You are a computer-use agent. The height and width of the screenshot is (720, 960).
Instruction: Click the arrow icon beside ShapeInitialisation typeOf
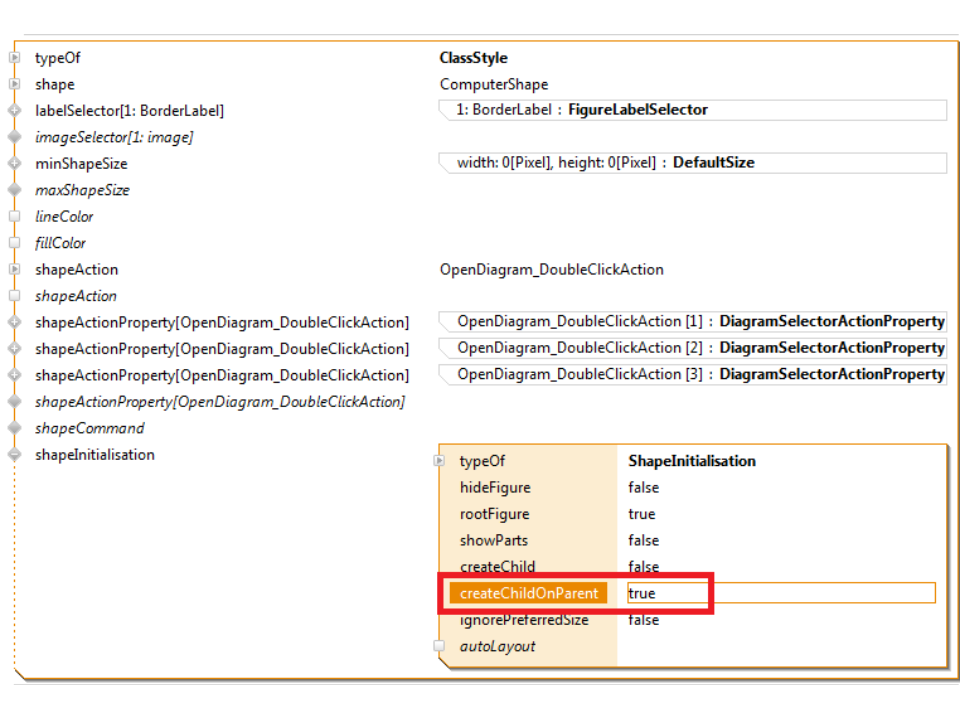pyautogui.click(x=439, y=461)
